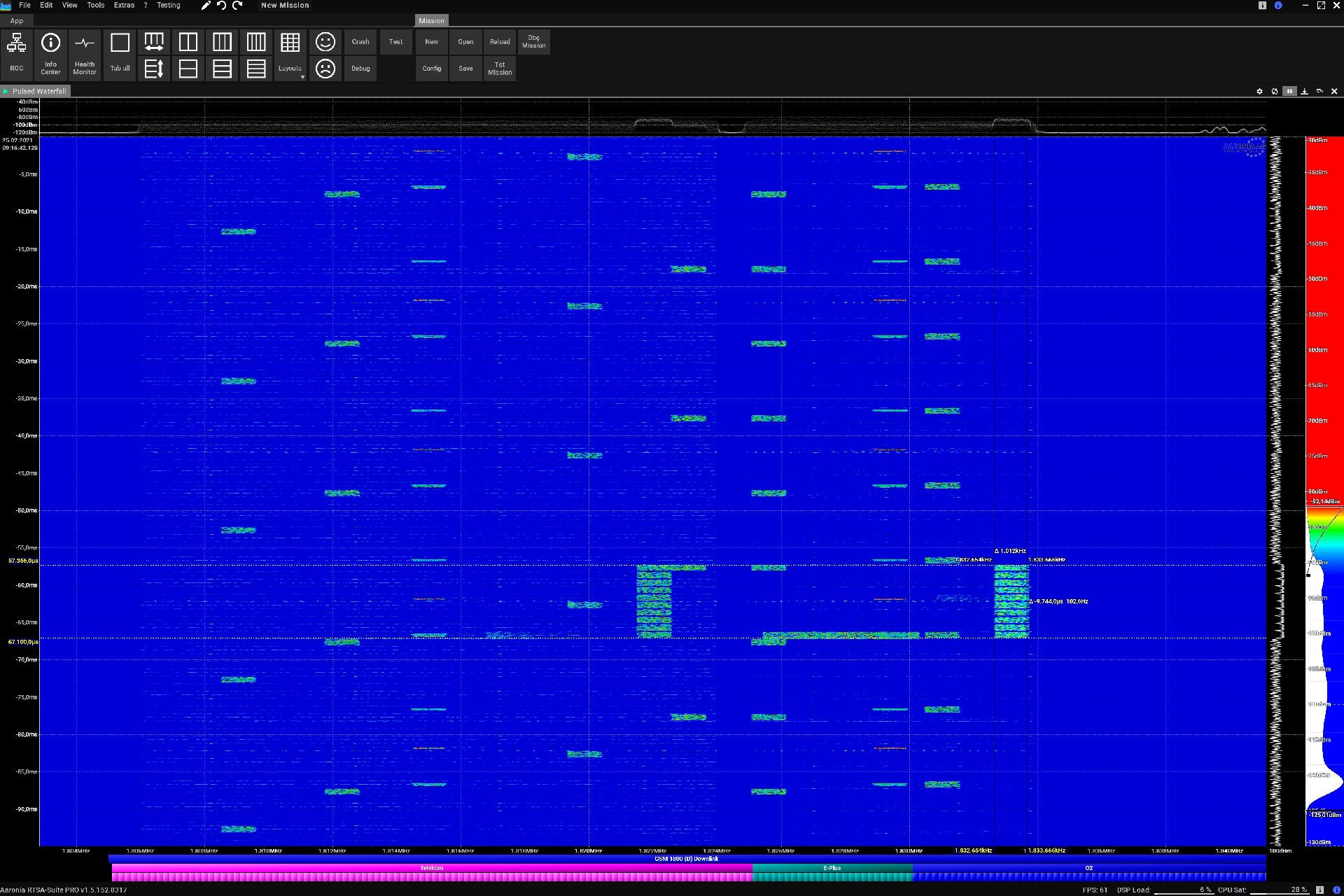This screenshot has height=896, width=1344.
Task: Close the Pulsed Waterfall panel
Action: [x=1334, y=91]
